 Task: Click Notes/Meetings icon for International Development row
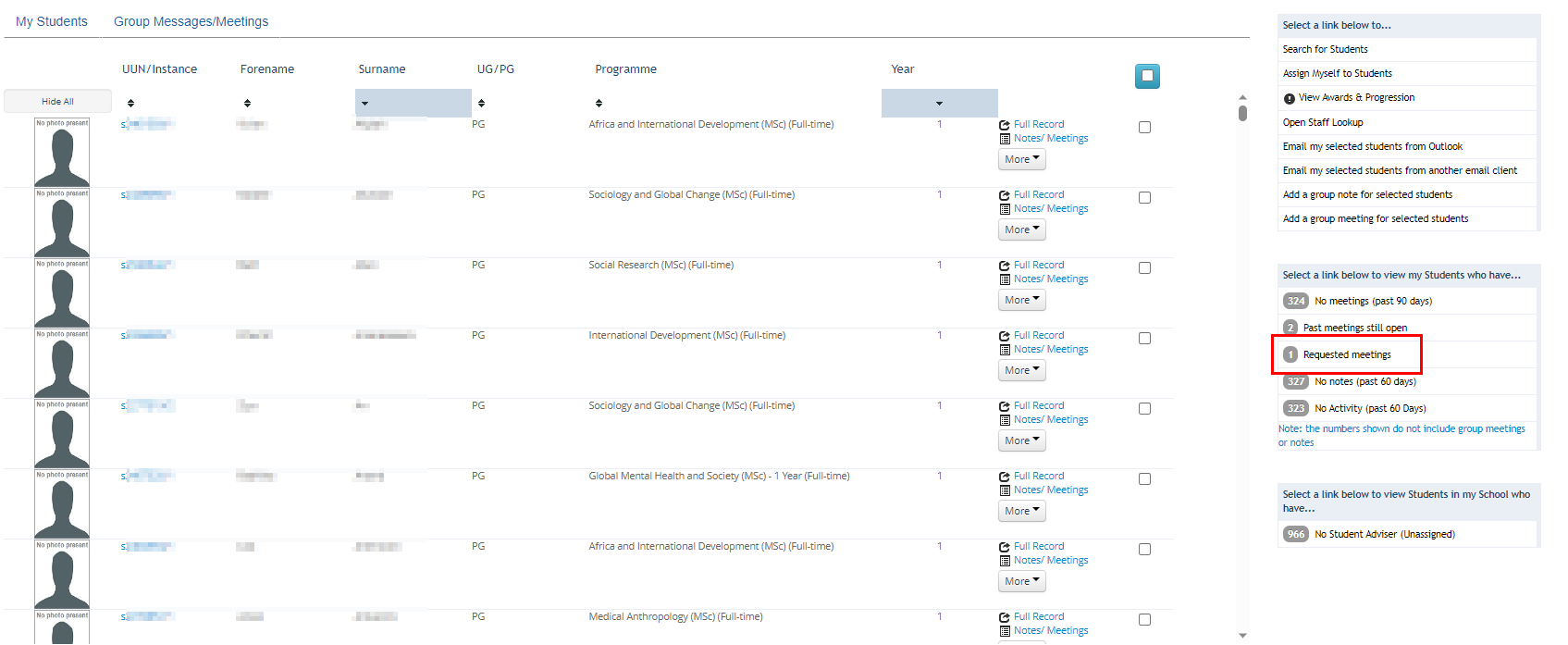[x=1005, y=349]
